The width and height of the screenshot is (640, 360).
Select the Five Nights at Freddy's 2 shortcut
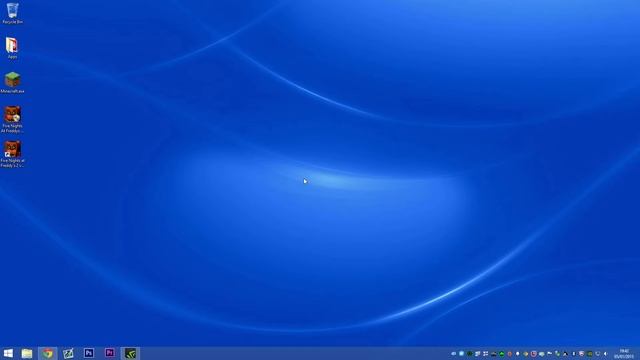click(x=12, y=154)
